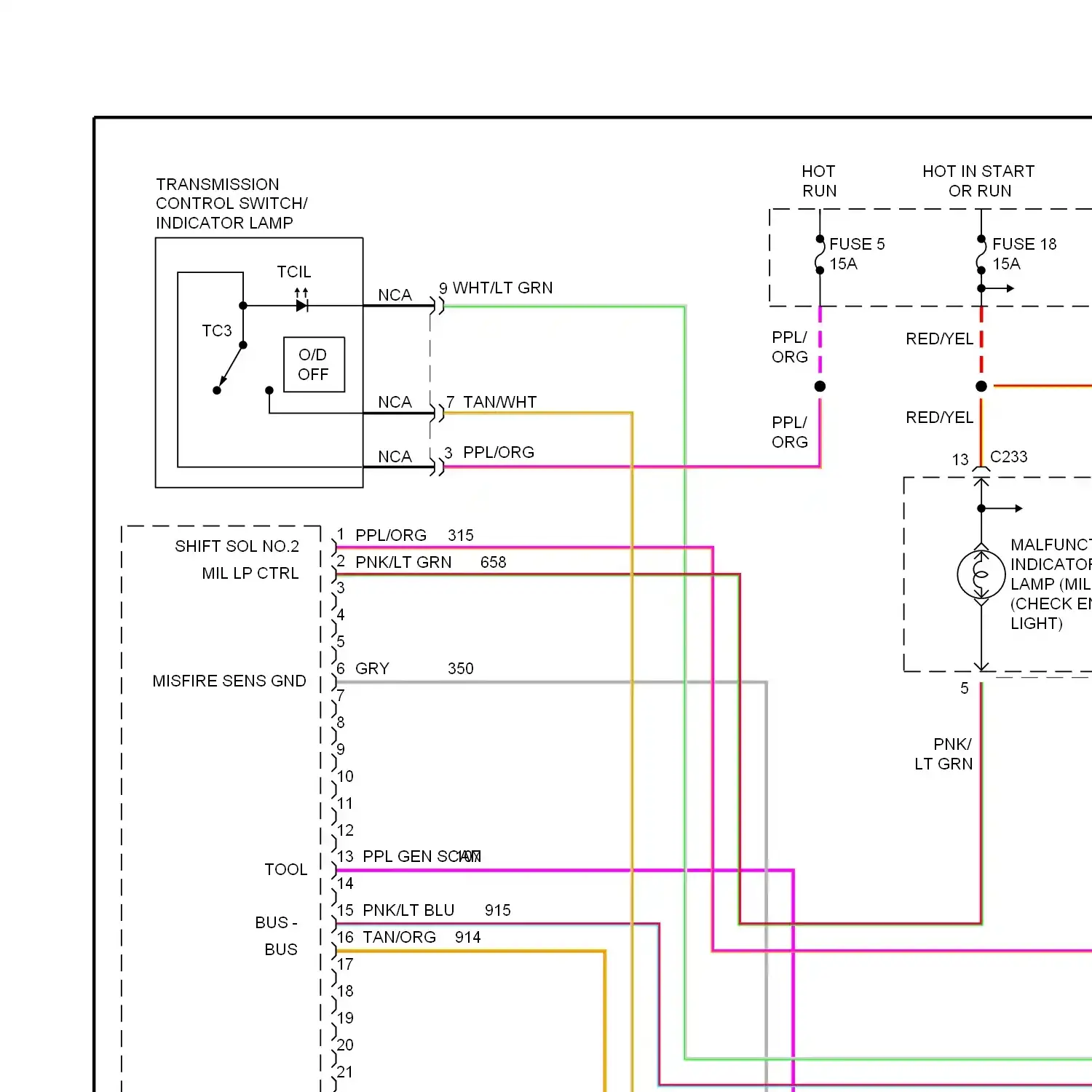Click the SHIFT SOL NO.2 label
The width and height of the screenshot is (1092, 1092).
[x=237, y=546]
